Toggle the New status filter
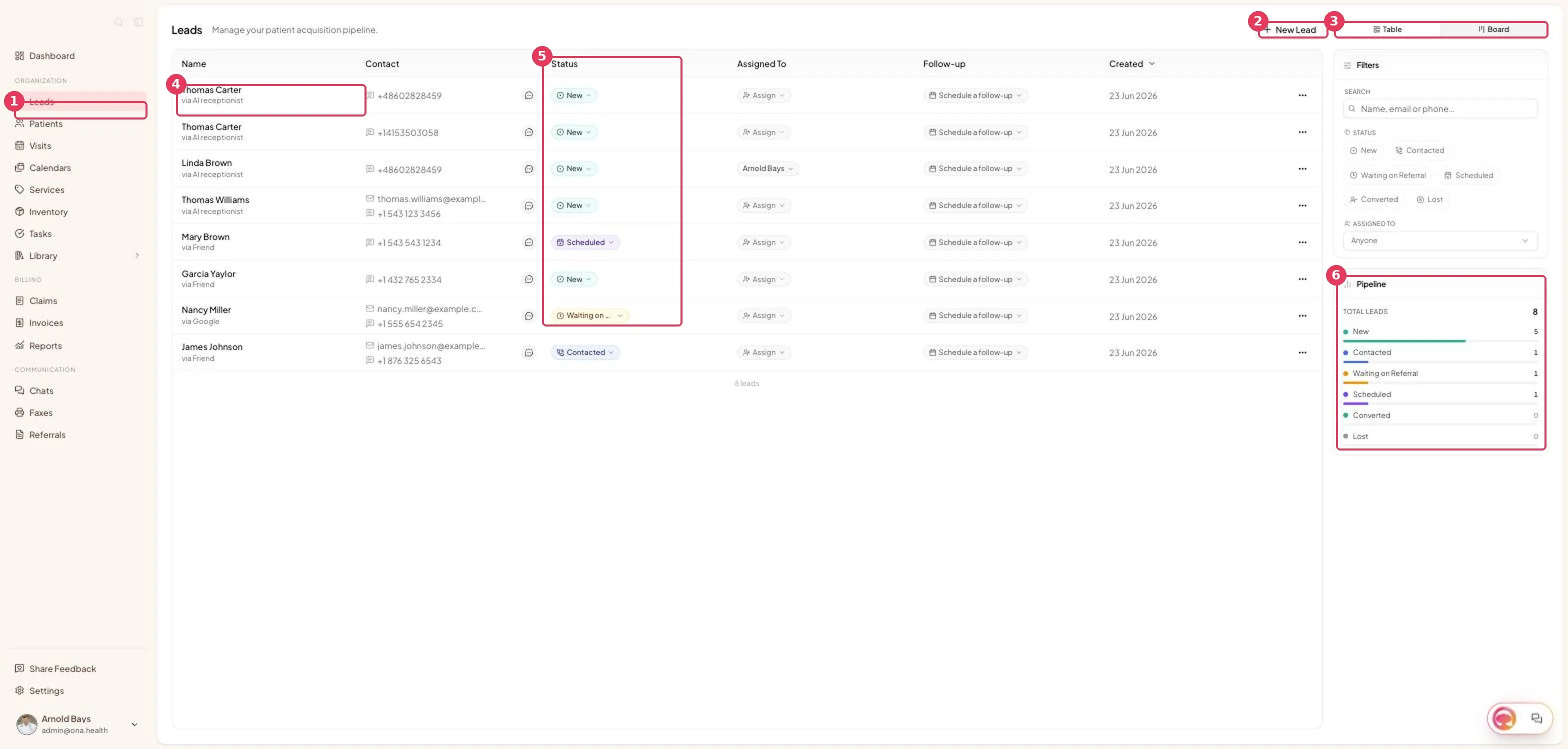Screen dimensions: 1568x749 click(1363, 150)
